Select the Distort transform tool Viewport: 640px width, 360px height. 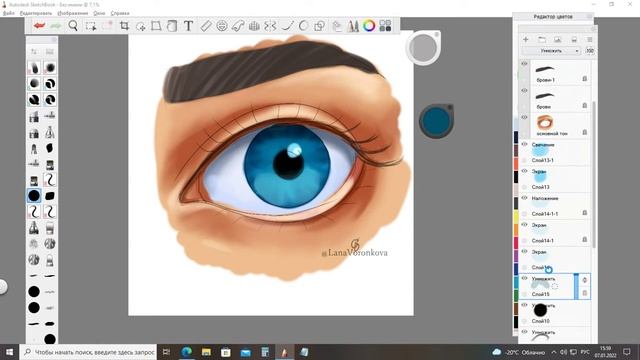tap(156, 26)
